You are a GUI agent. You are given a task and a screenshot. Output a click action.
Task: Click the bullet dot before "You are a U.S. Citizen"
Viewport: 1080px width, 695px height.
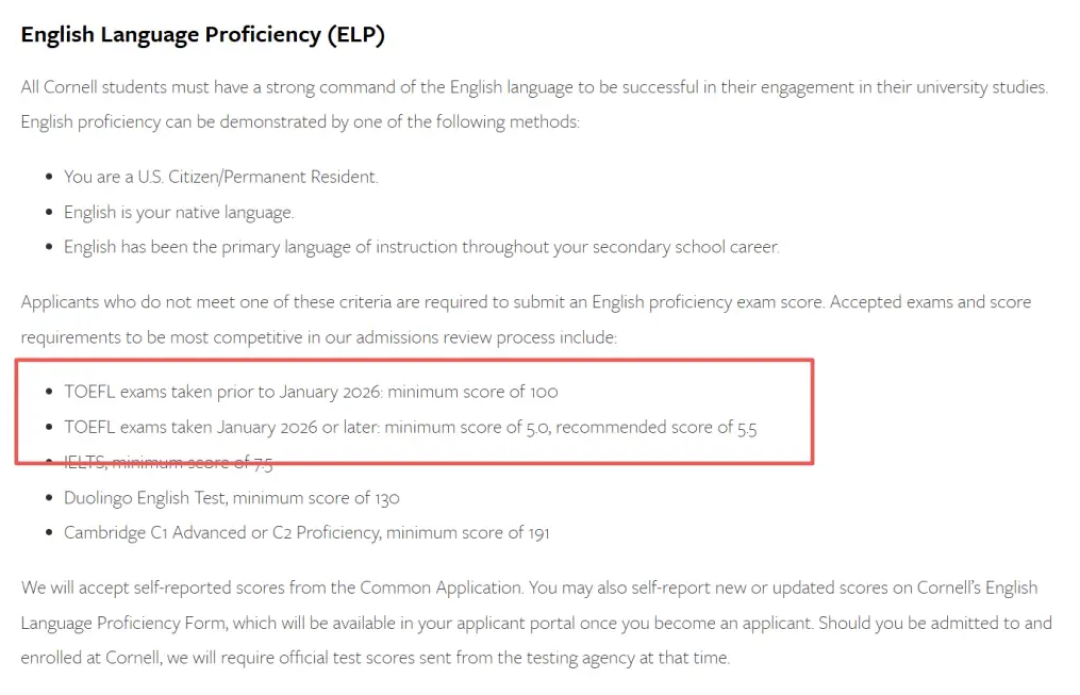[x=50, y=177]
